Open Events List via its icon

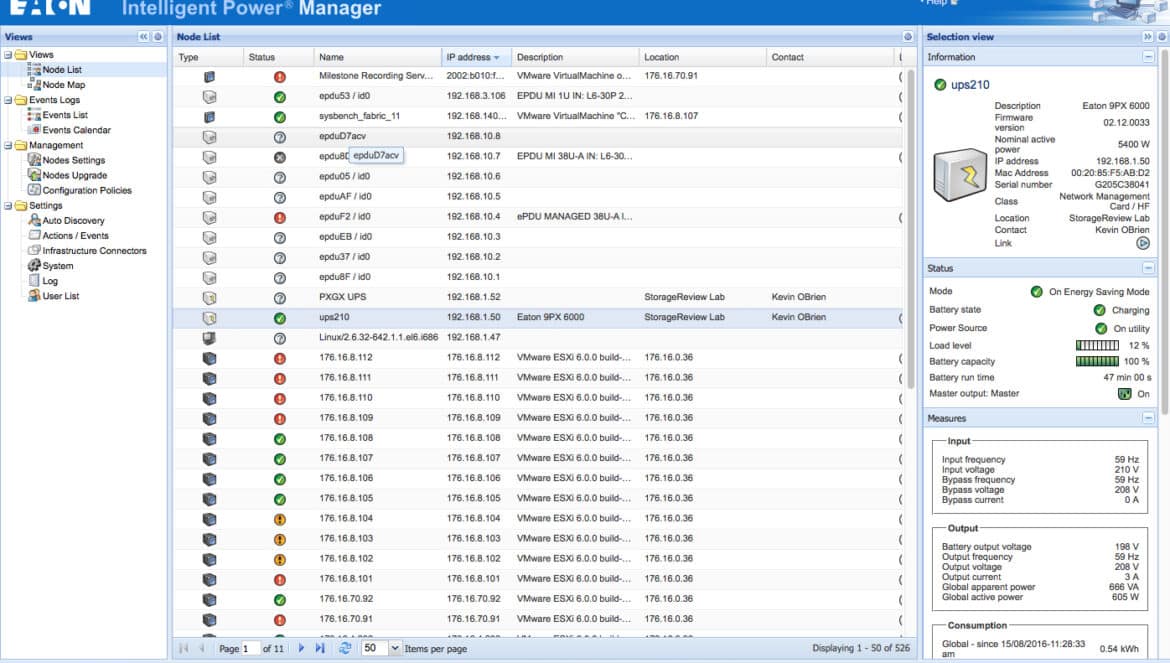pos(34,115)
